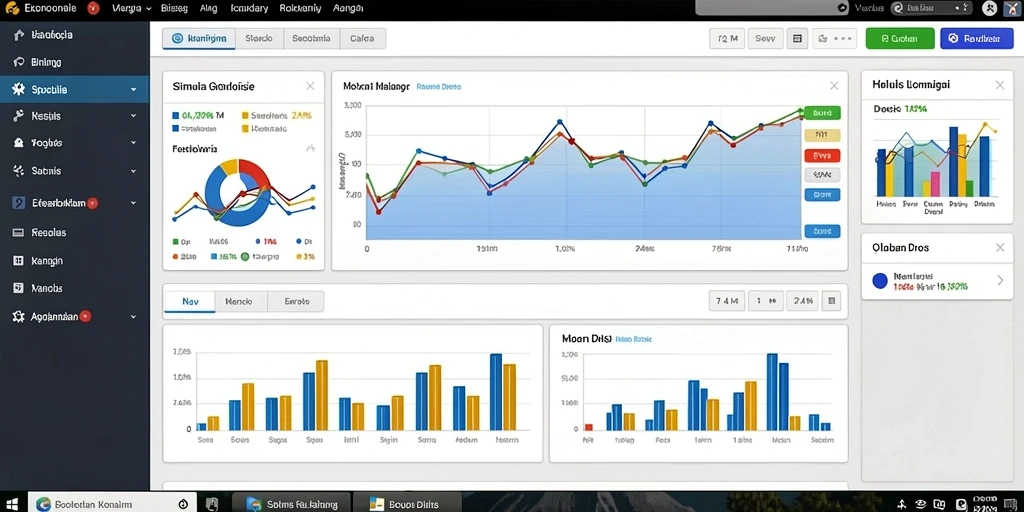Click the '12 M' button in the top toolbar
Image resolution: width=1024 pixels, height=512 pixels.
pos(727,39)
